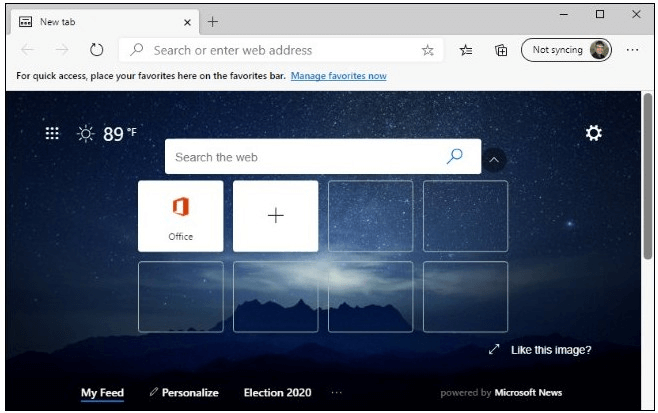Collapse quick links with chevron button
Viewport: 658px width, 413px height.
click(x=495, y=159)
